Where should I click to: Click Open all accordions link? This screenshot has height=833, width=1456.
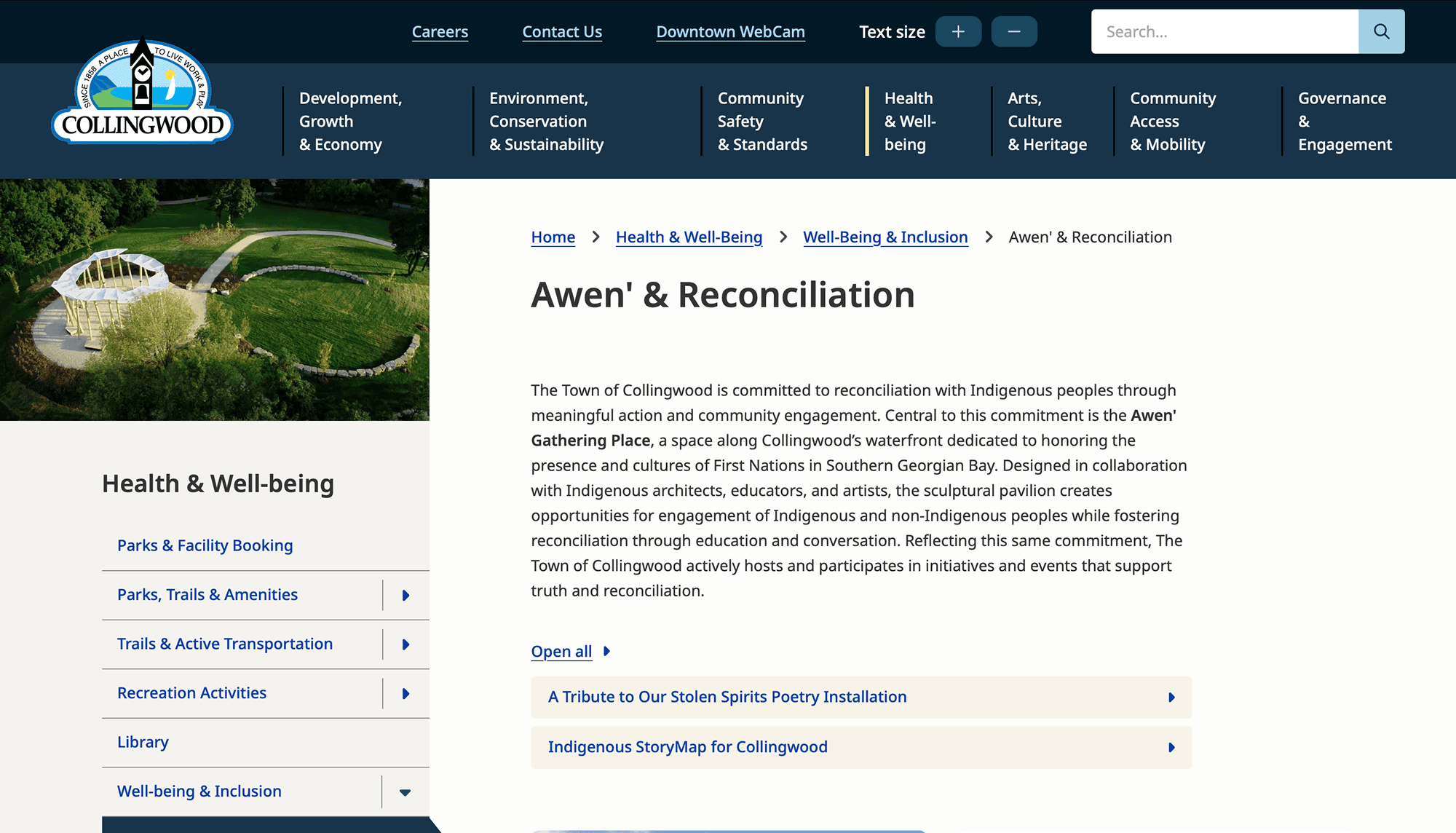(561, 652)
